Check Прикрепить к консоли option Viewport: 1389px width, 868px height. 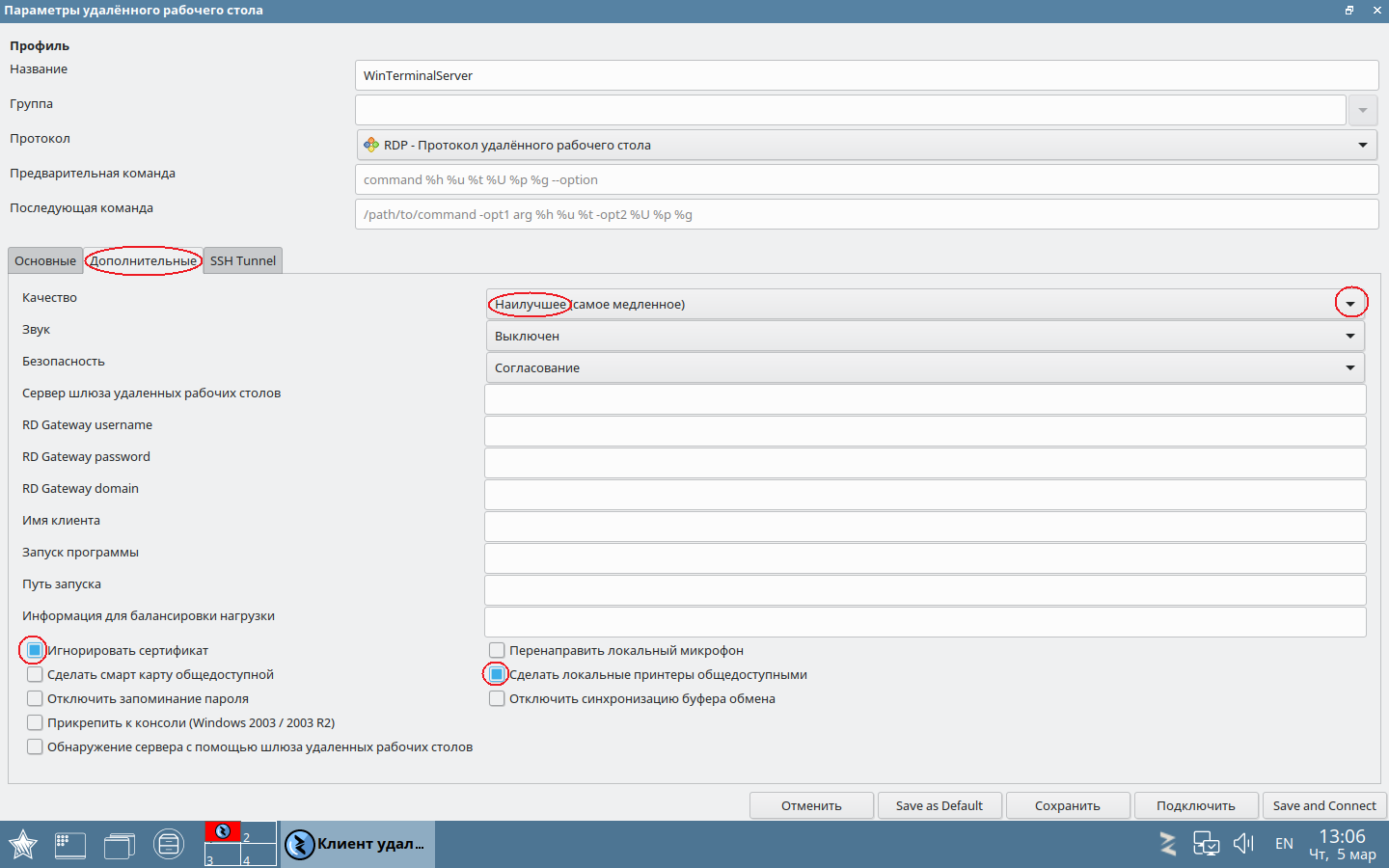[x=35, y=722]
